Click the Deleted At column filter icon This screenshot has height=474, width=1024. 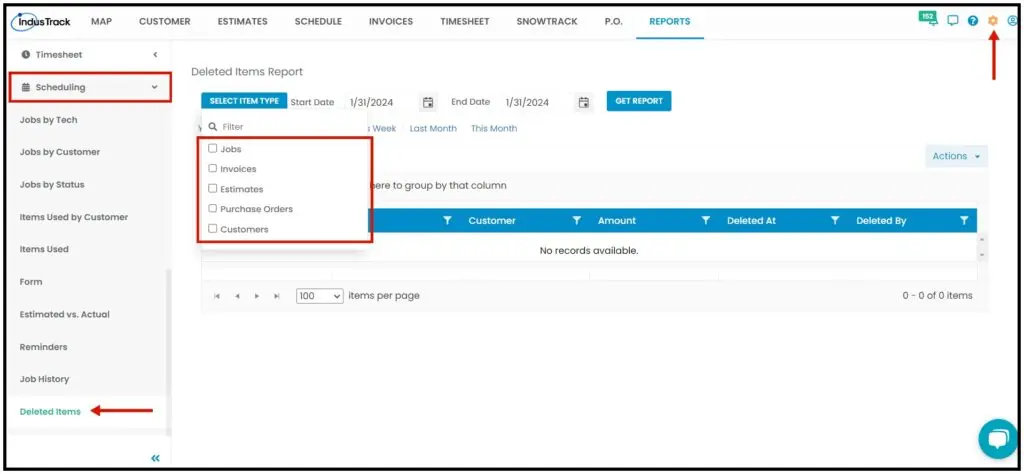pos(835,221)
